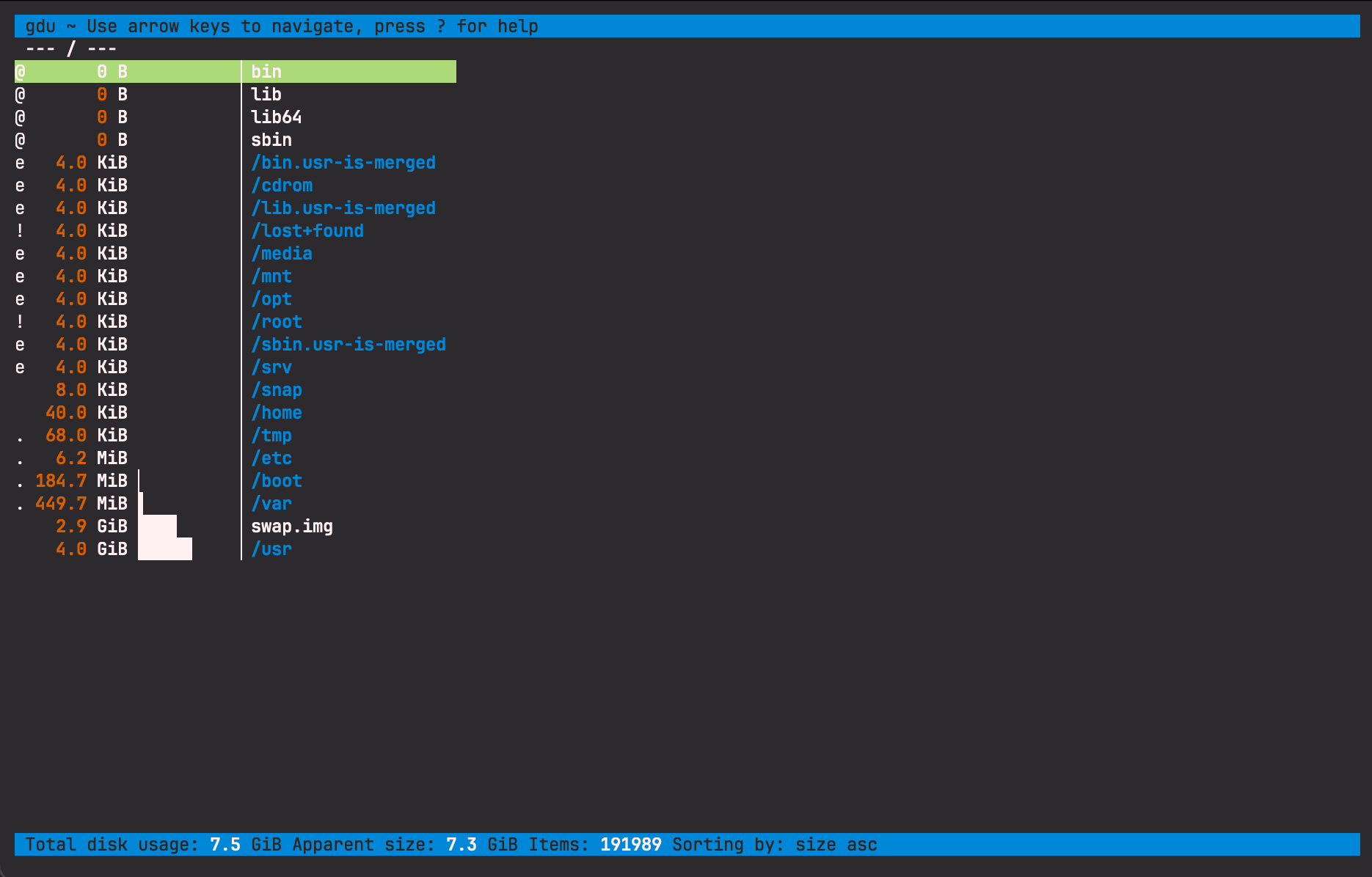Click the e empty-flag beside /cdrom
Screen dimensions: 1372x877
20,185
